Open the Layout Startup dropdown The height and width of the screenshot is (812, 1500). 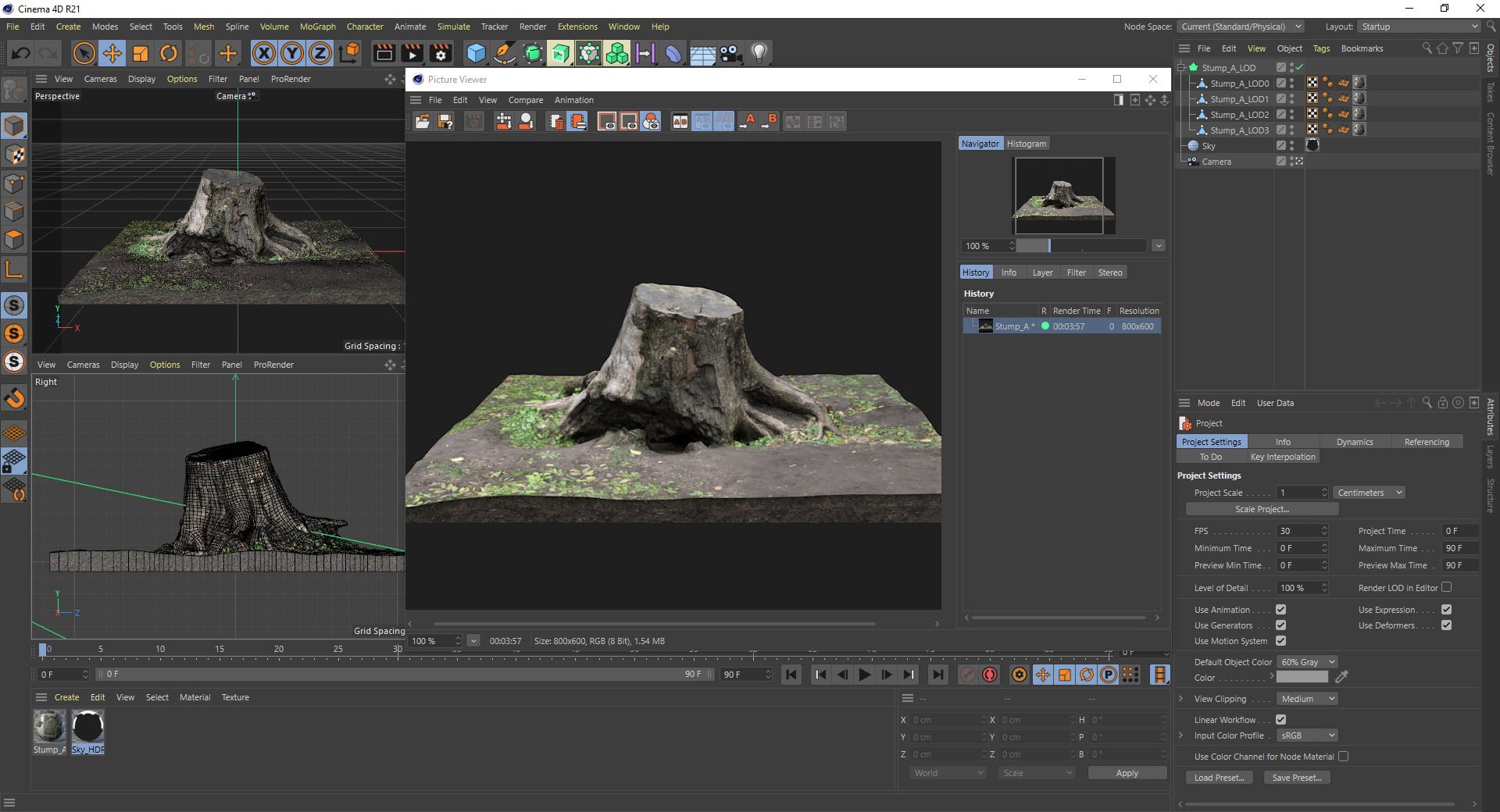pyautogui.click(x=1420, y=27)
